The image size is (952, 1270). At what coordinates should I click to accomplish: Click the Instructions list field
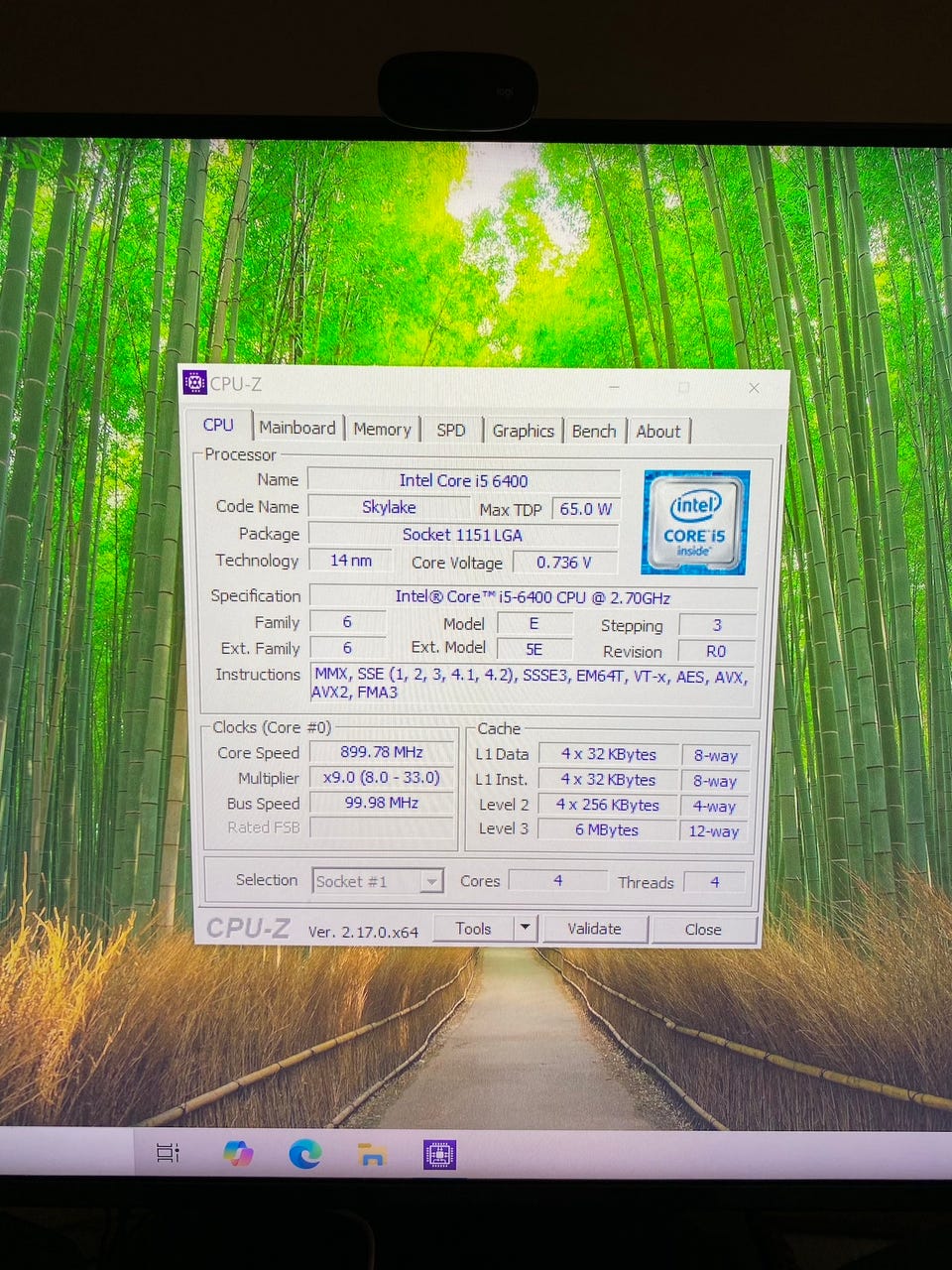coord(533,683)
